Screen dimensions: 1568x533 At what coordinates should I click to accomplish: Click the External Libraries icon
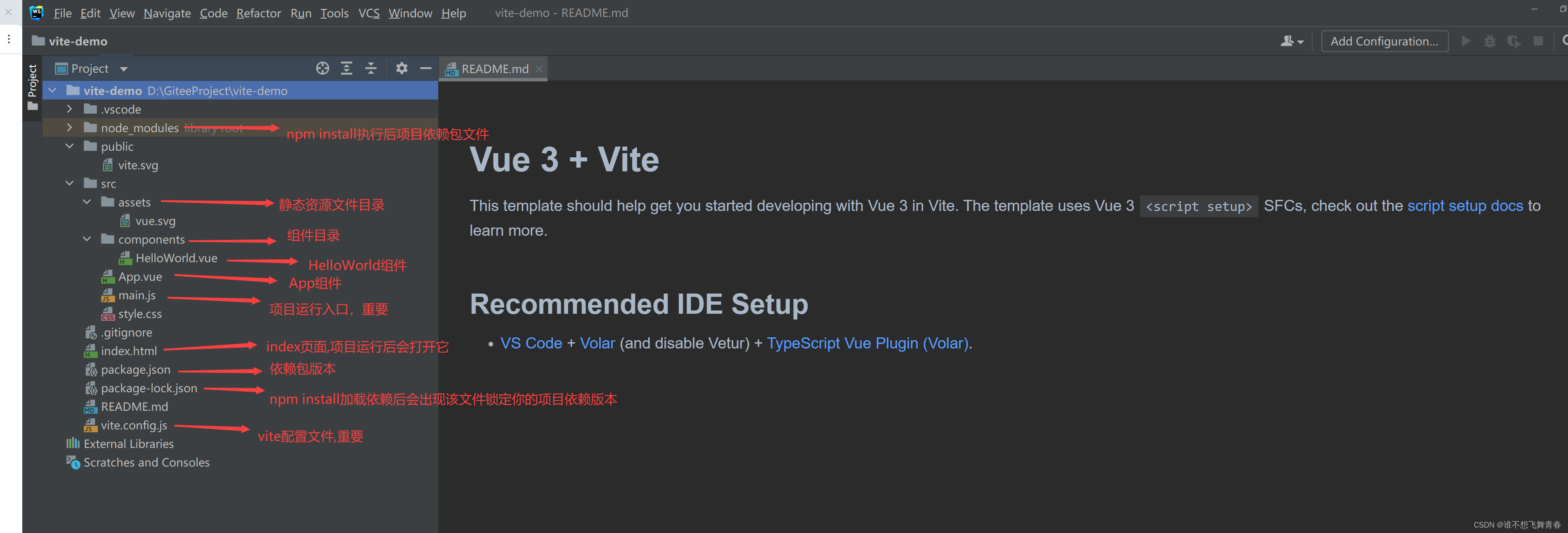(73, 443)
